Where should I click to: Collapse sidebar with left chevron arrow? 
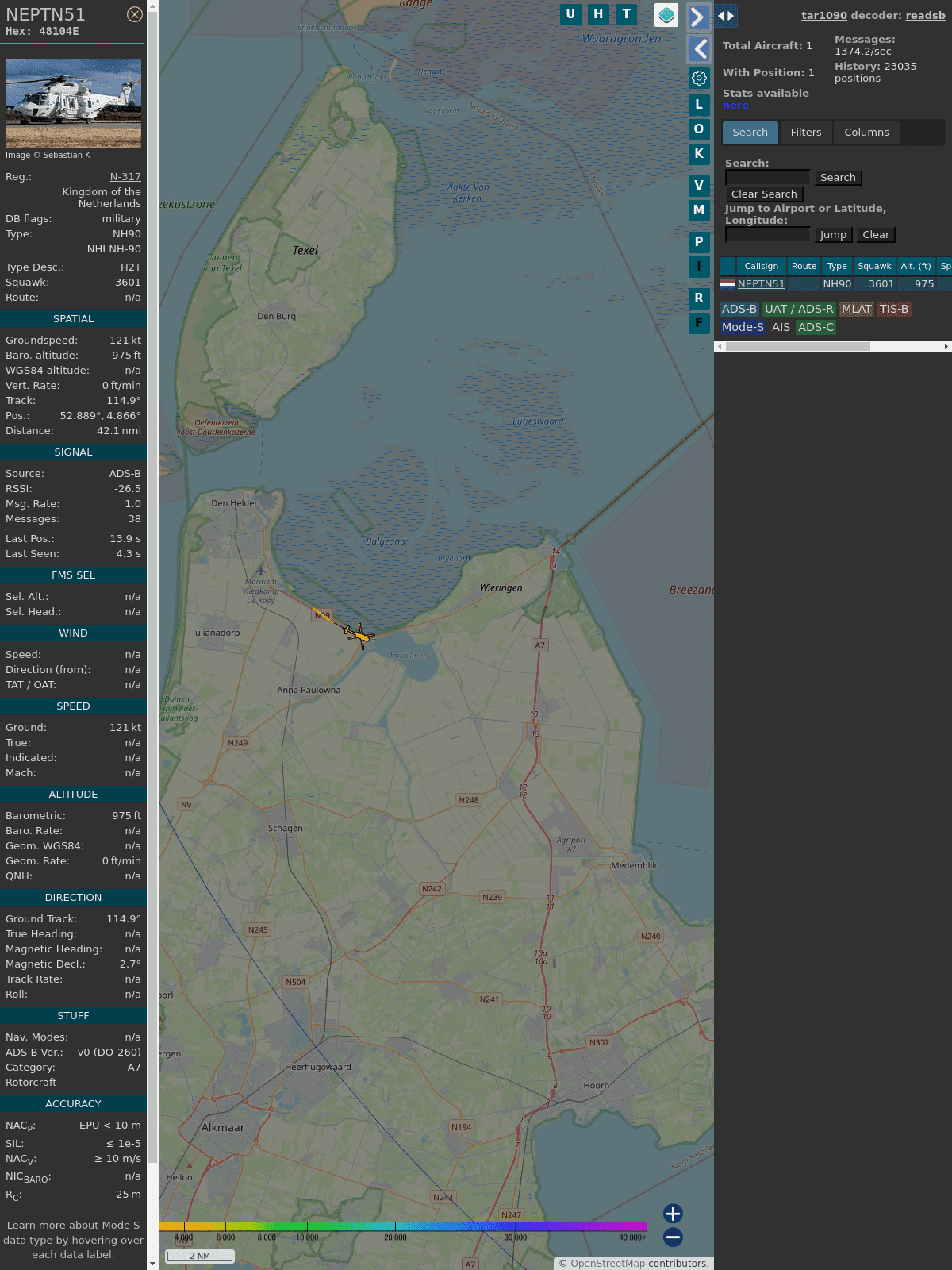698,49
